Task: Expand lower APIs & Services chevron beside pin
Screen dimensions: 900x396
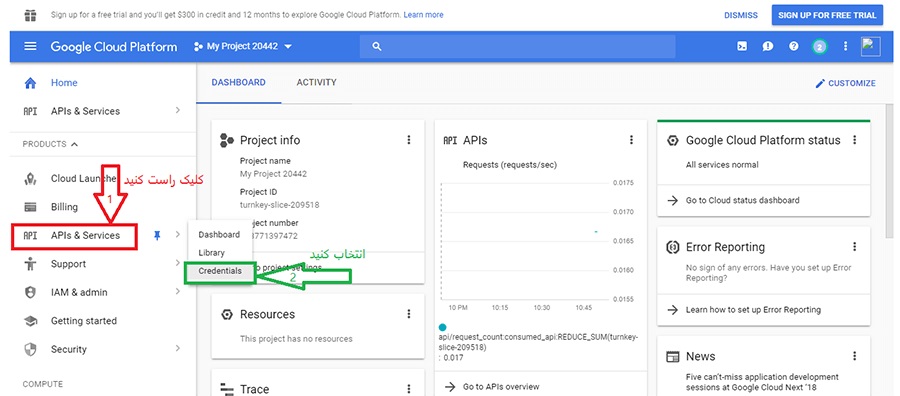Action: [x=177, y=234]
